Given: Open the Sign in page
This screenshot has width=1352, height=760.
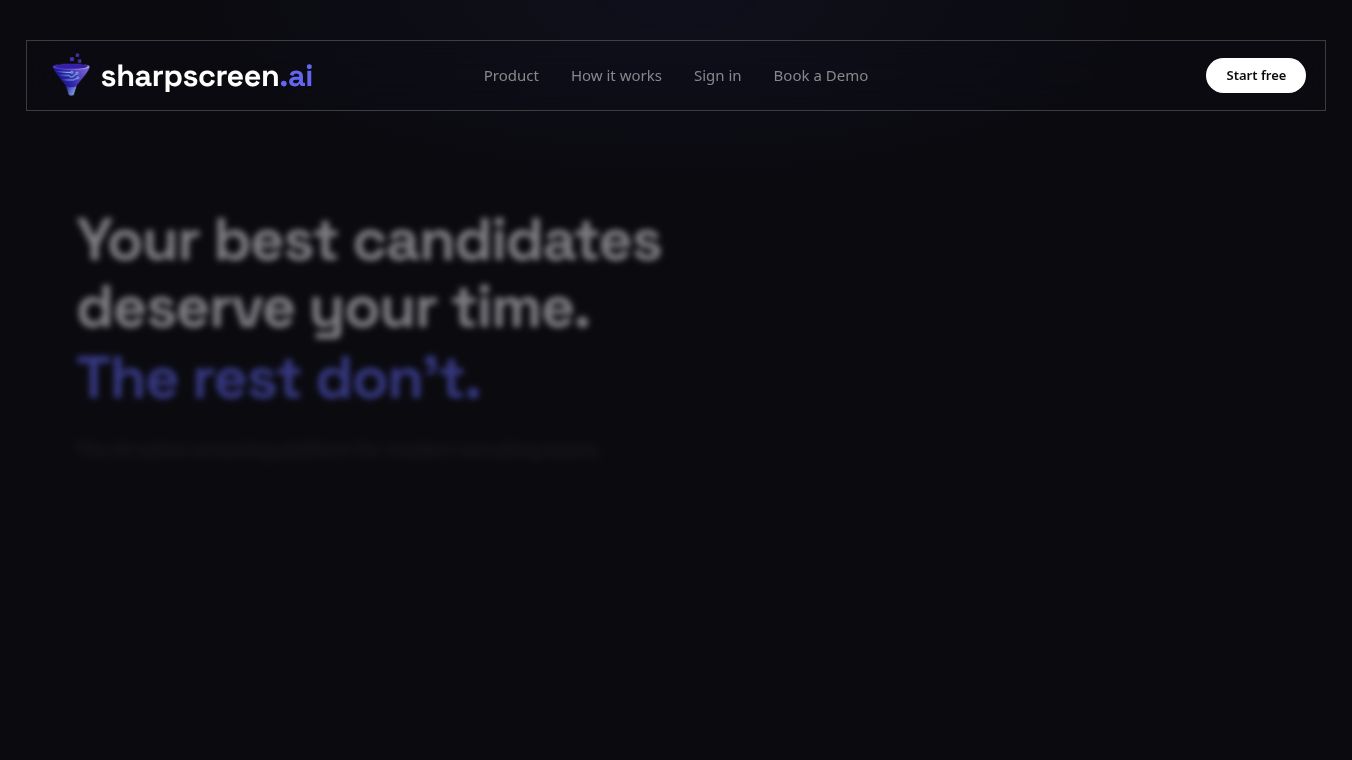Looking at the screenshot, I should 717,76.
